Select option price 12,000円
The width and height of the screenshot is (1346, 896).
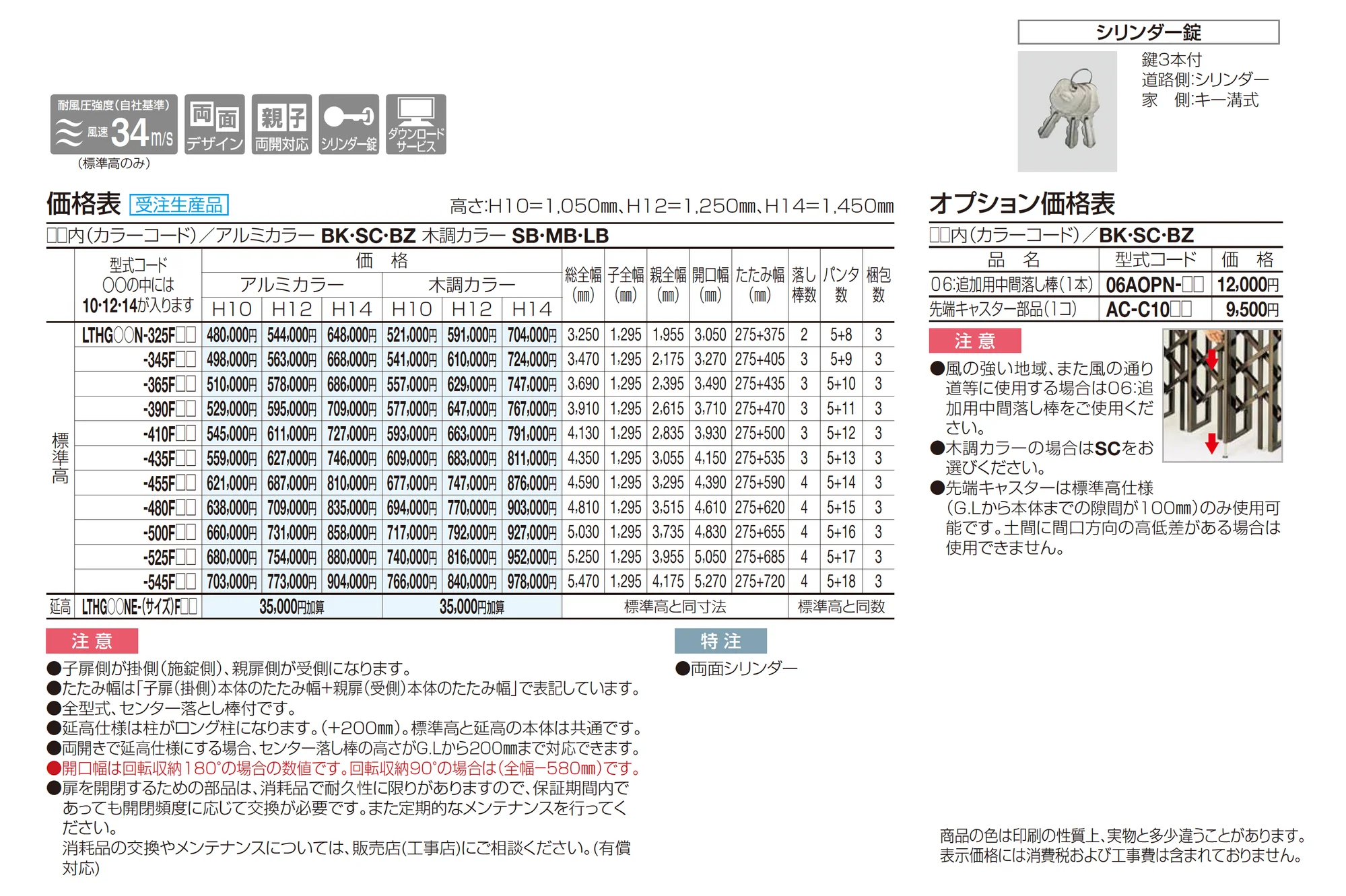[1248, 285]
